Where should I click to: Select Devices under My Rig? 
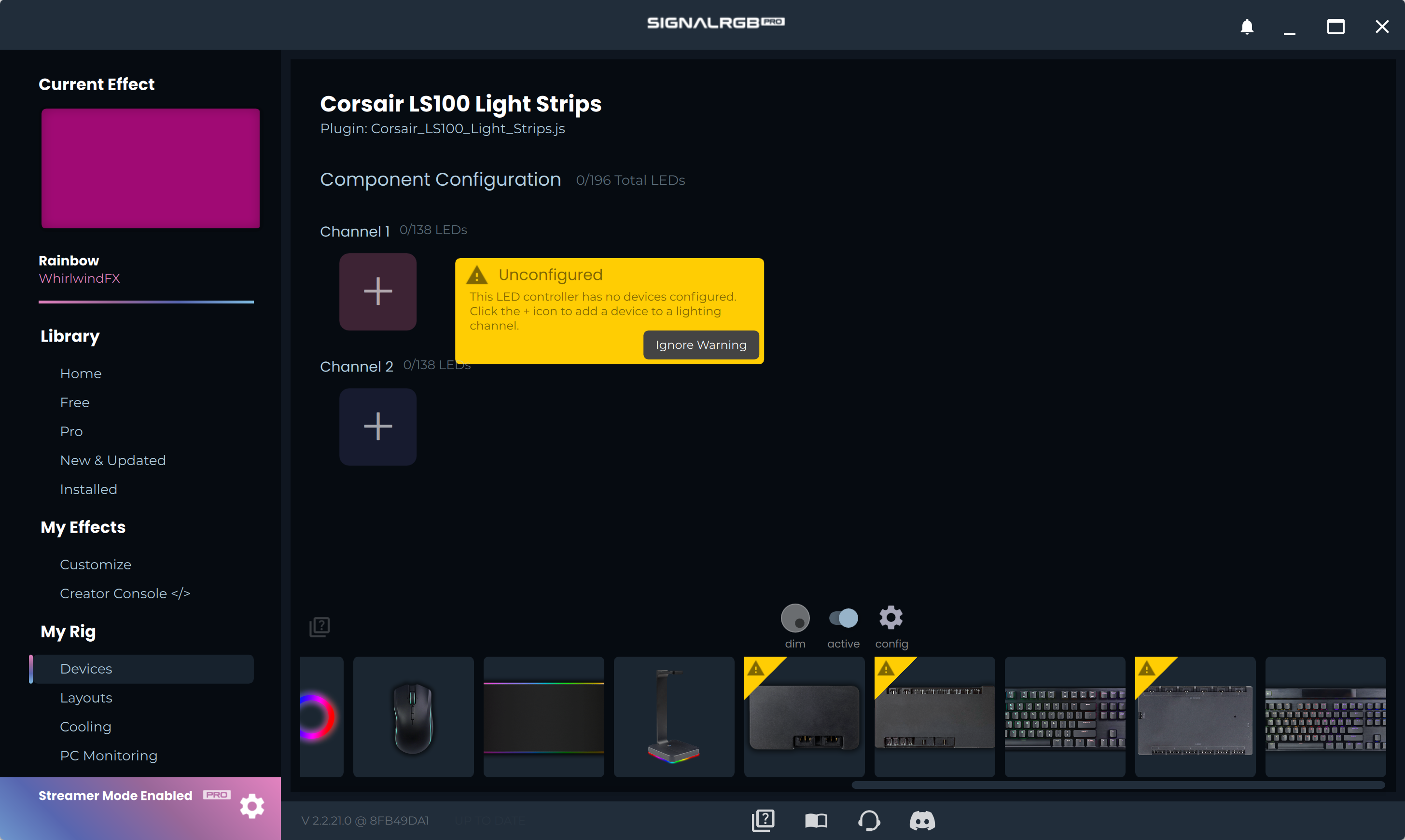click(85, 669)
